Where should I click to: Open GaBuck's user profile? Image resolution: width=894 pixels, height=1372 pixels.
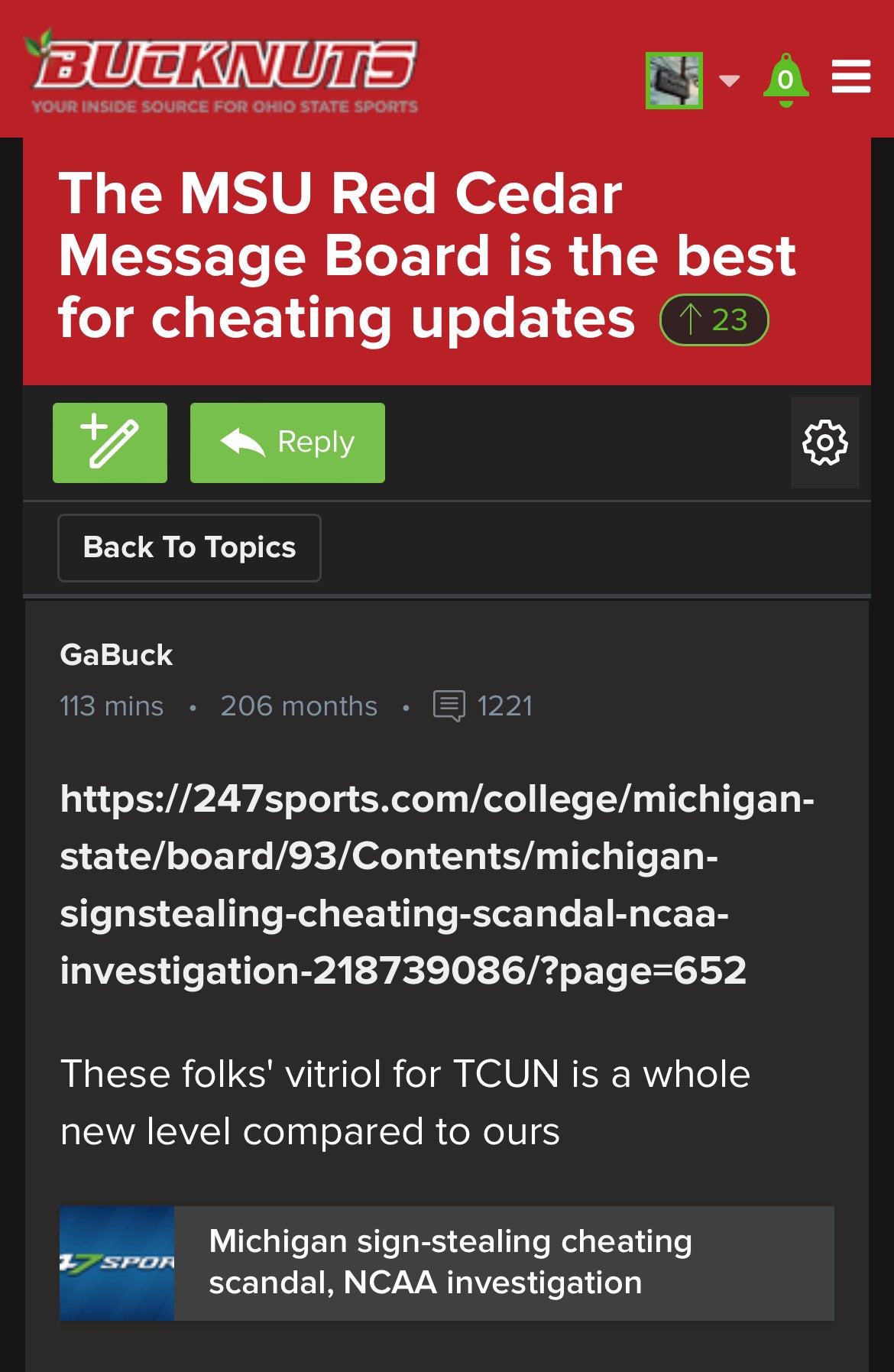tap(116, 655)
